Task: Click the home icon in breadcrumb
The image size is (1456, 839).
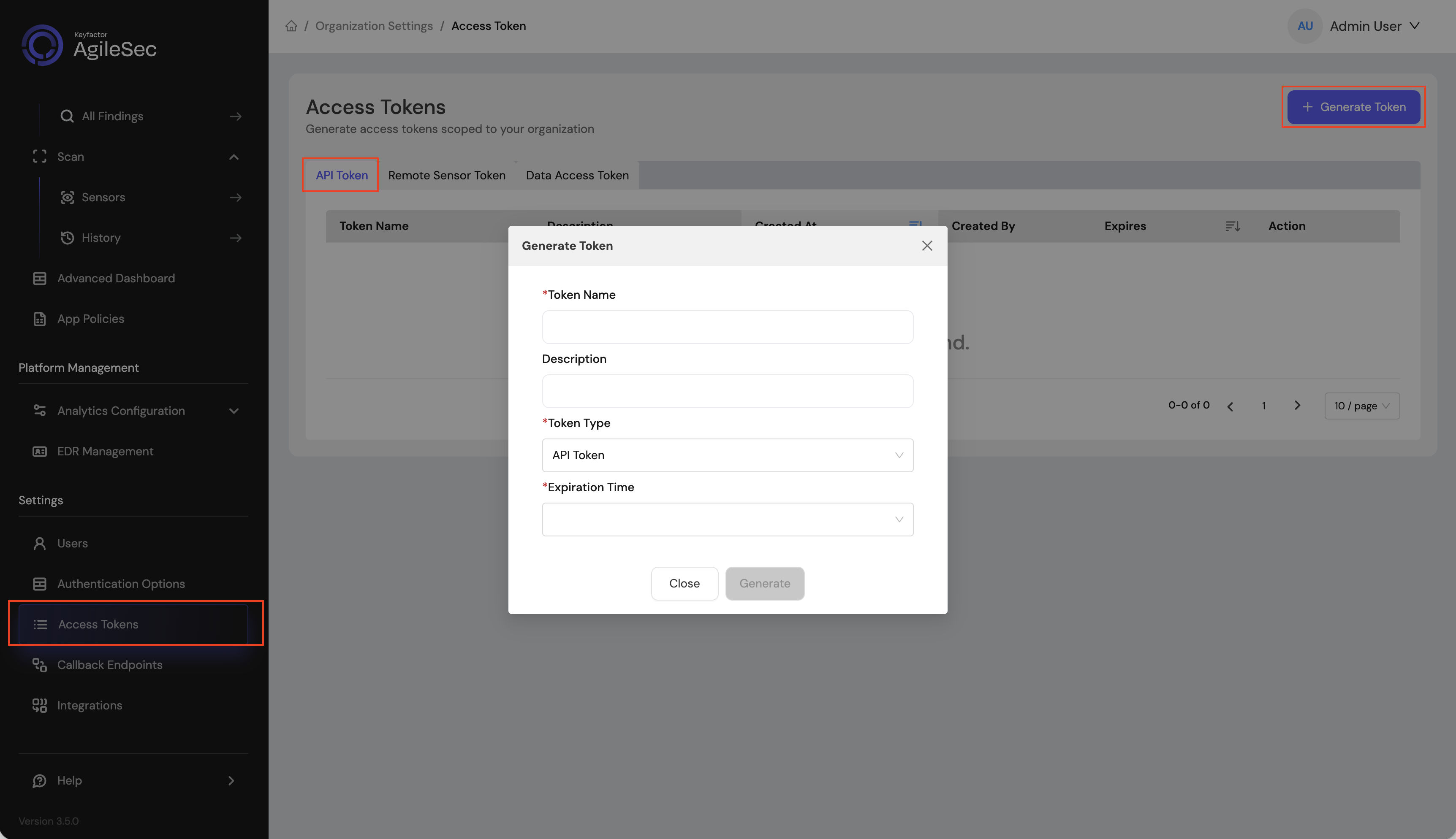Action: pyautogui.click(x=291, y=26)
